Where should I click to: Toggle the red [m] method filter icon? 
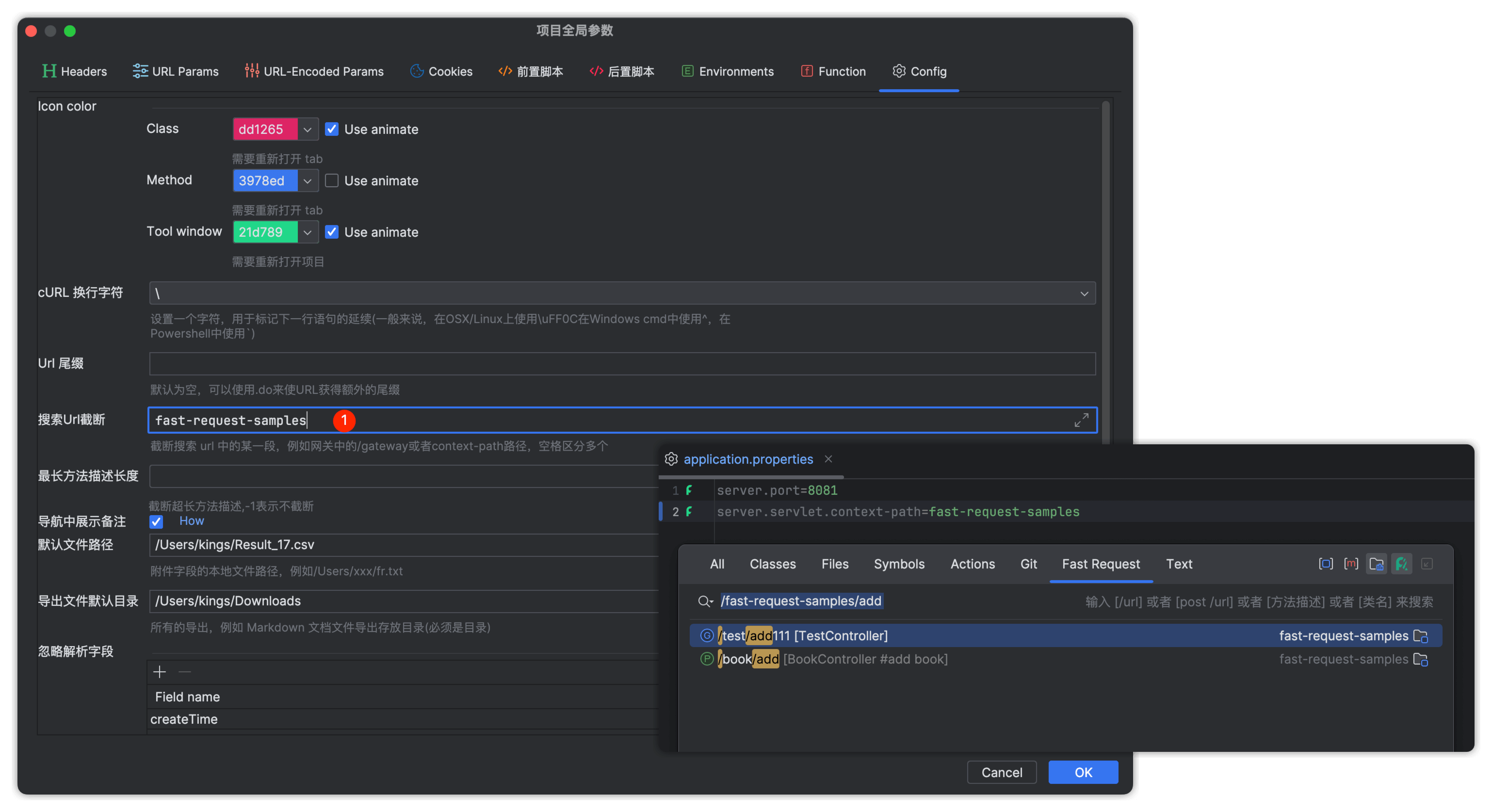pyautogui.click(x=1351, y=564)
